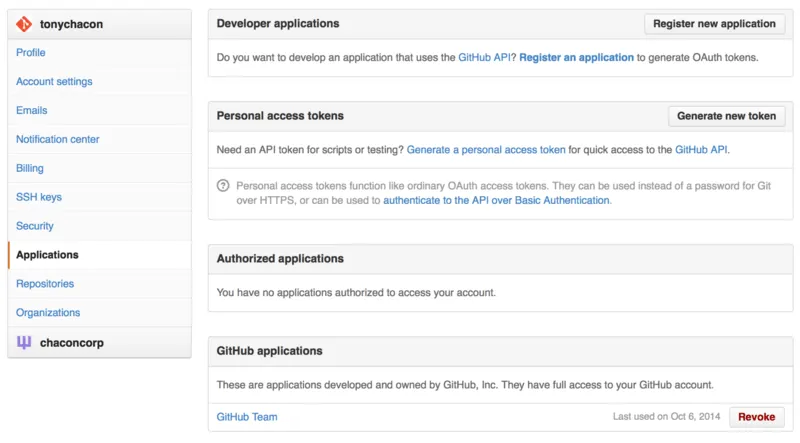Switch to chaconcorp organization settings
This screenshot has height=443, width=800.
[99, 342]
